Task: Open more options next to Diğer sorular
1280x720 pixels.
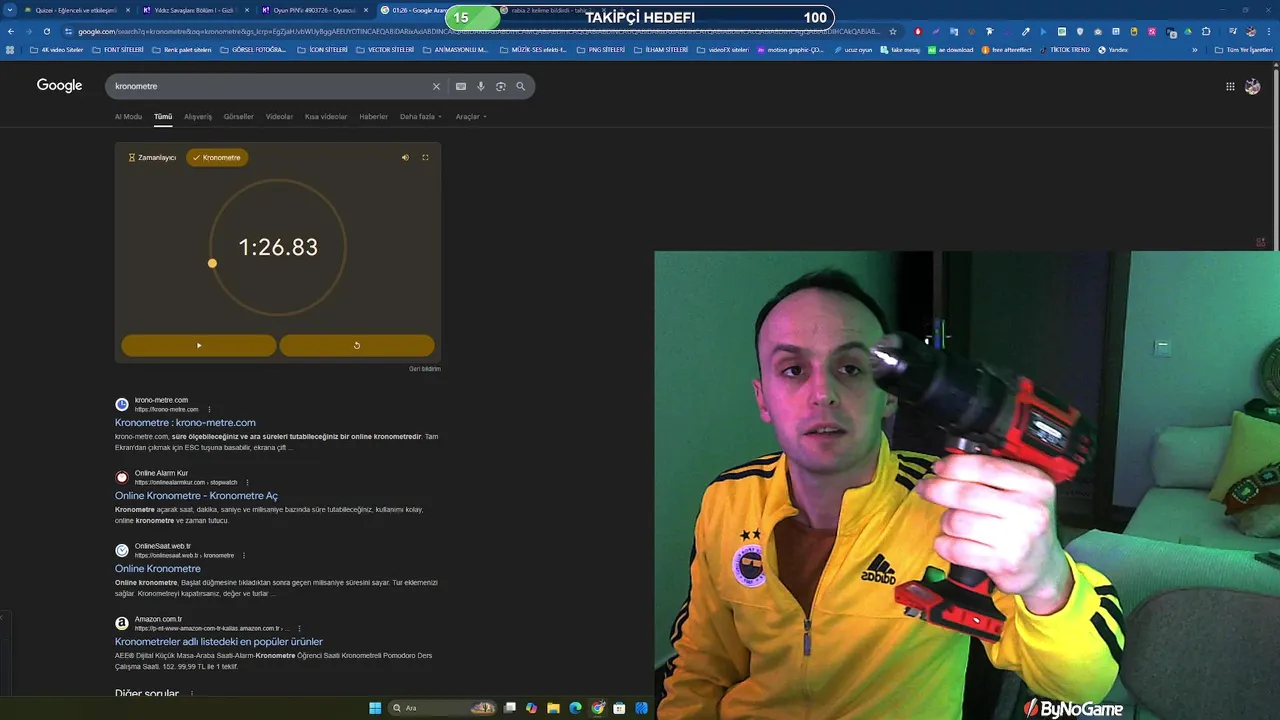Action: click(192, 693)
